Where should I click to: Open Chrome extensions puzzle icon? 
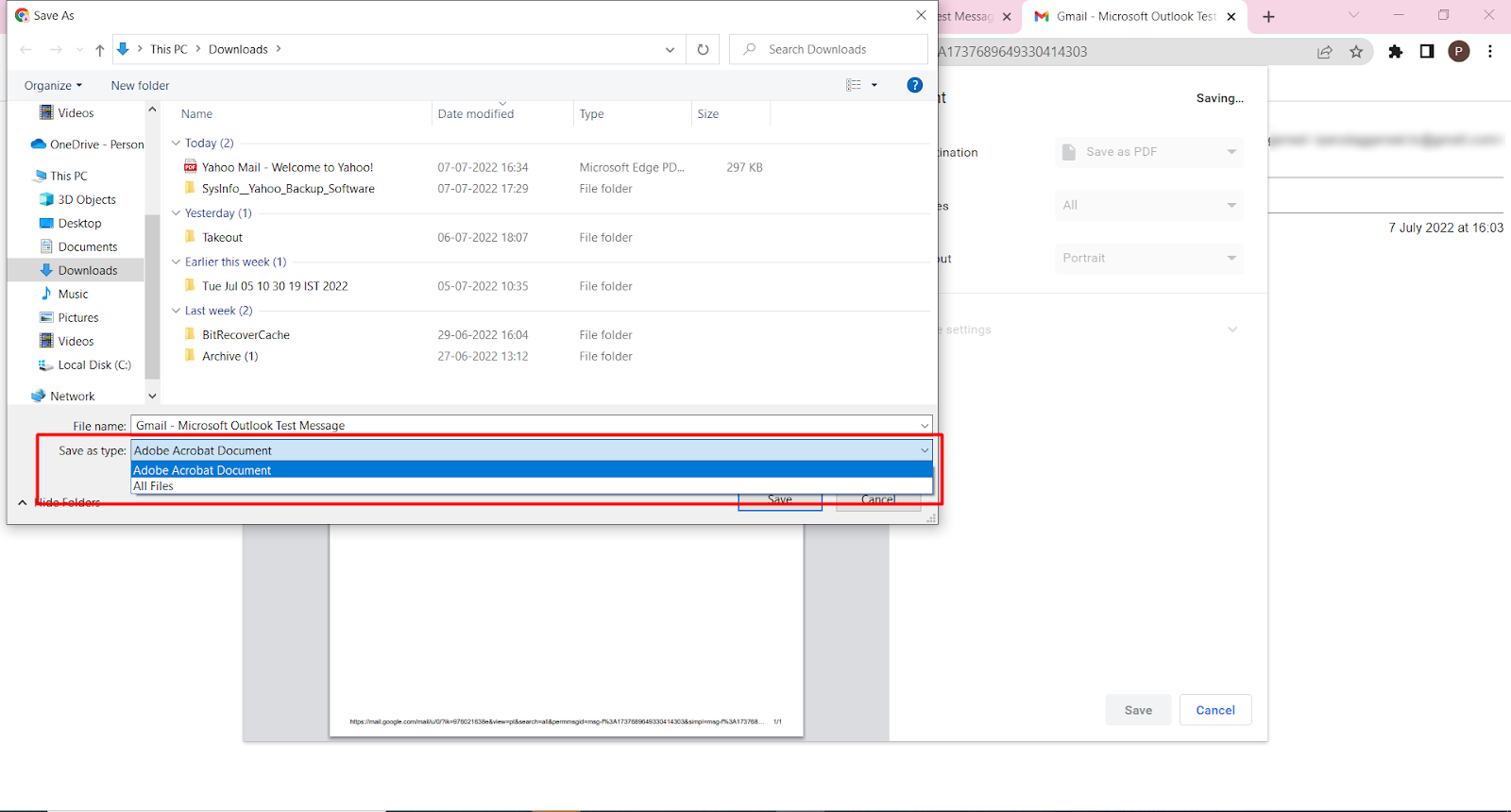coord(1396,52)
